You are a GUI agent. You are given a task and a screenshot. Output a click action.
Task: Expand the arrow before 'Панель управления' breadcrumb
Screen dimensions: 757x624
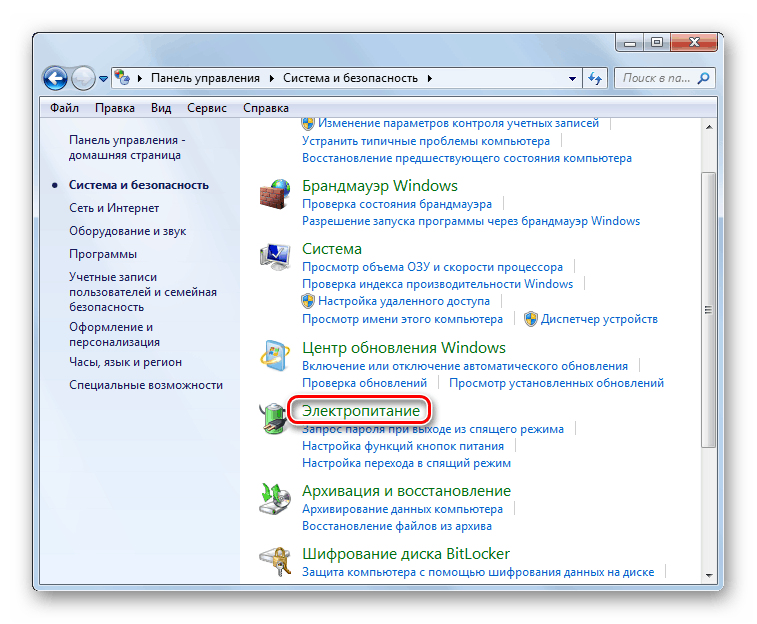pyautogui.click(x=140, y=78)
